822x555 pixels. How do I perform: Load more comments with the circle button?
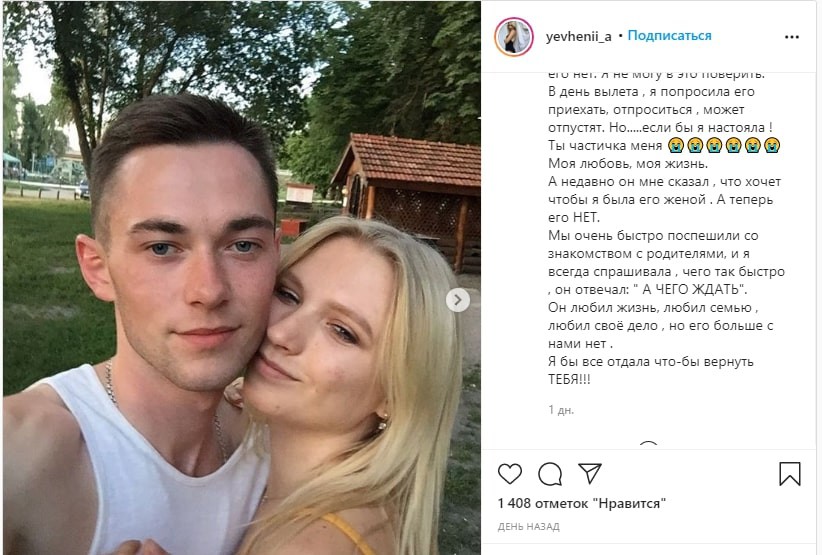pyautogui.click(x=648, y=445)
